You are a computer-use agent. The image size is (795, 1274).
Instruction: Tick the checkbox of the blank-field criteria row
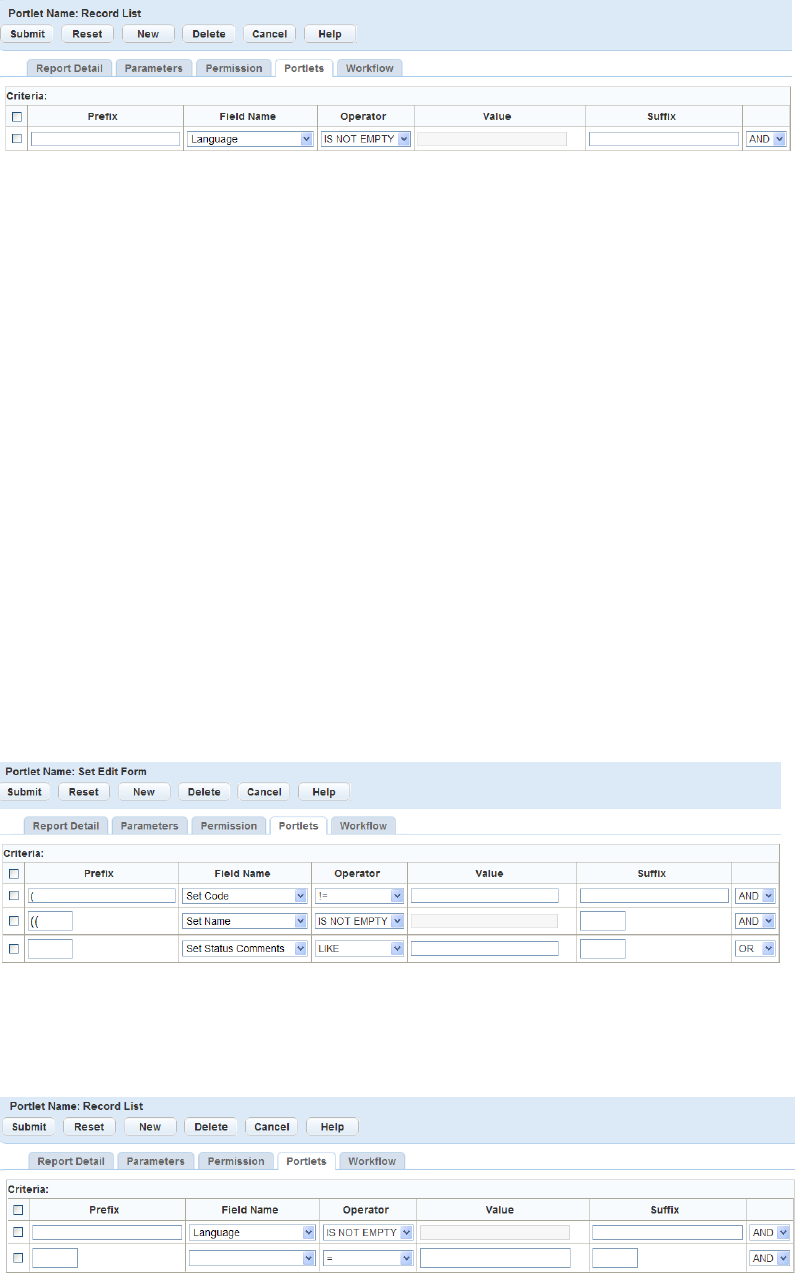point(17,1258)
